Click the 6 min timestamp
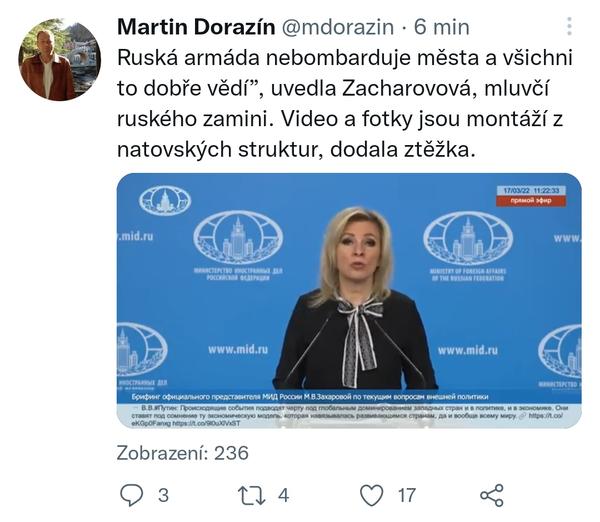Viewport: 600px width, 522px height. 442,27
